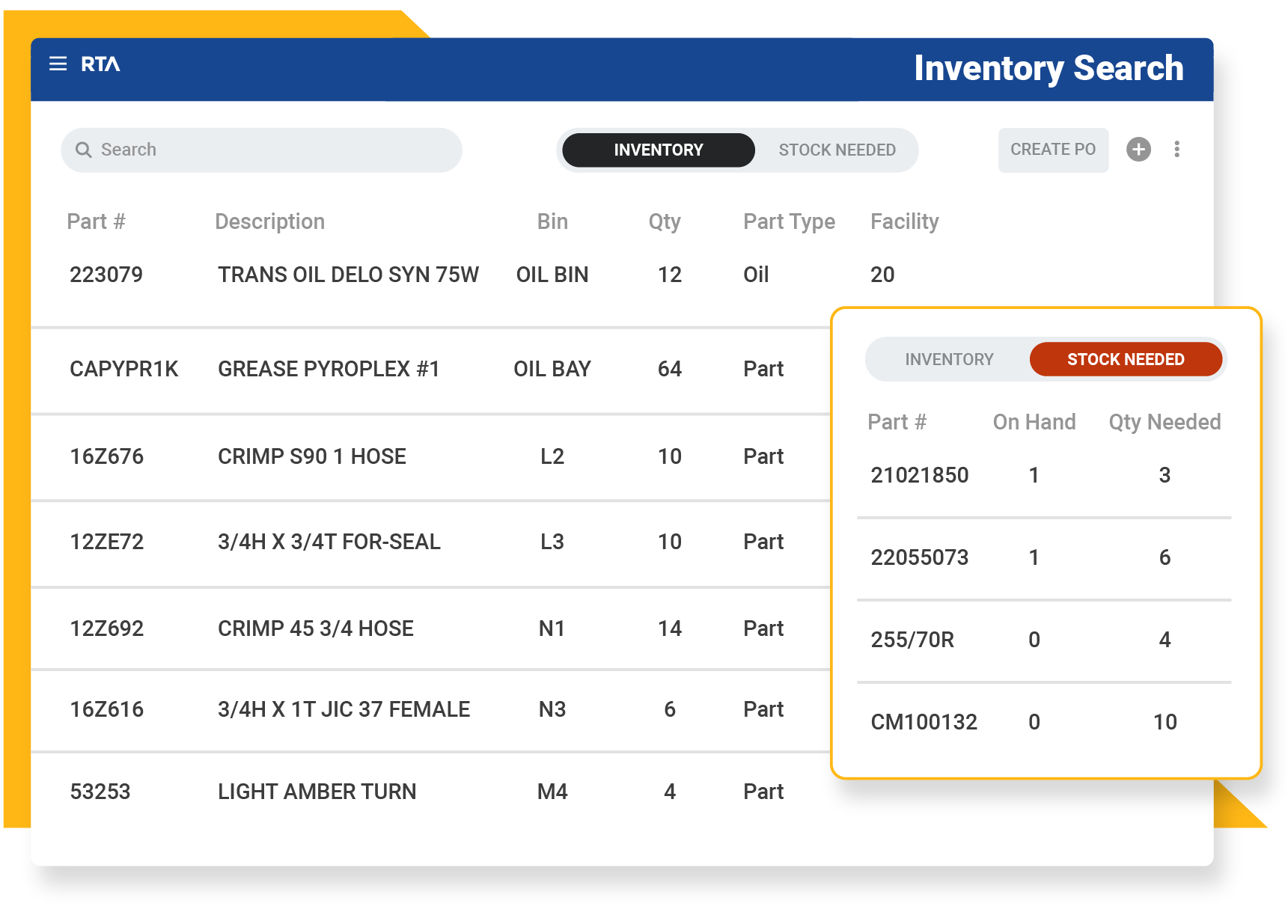Click the L3 bin cell
Viewport: 1288px width, 924px height.
pyautogui.click(x=552, y=542)
